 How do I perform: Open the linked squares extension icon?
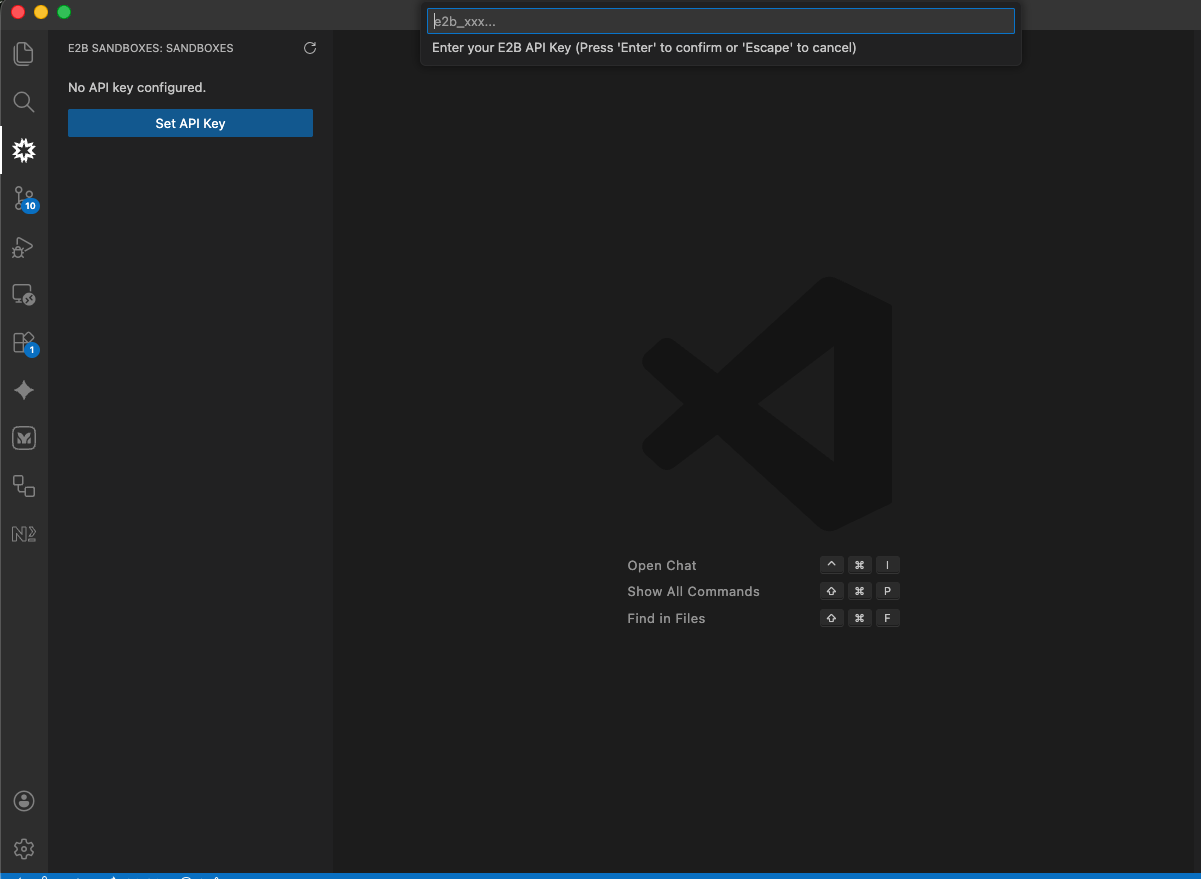tap(24, 486)
